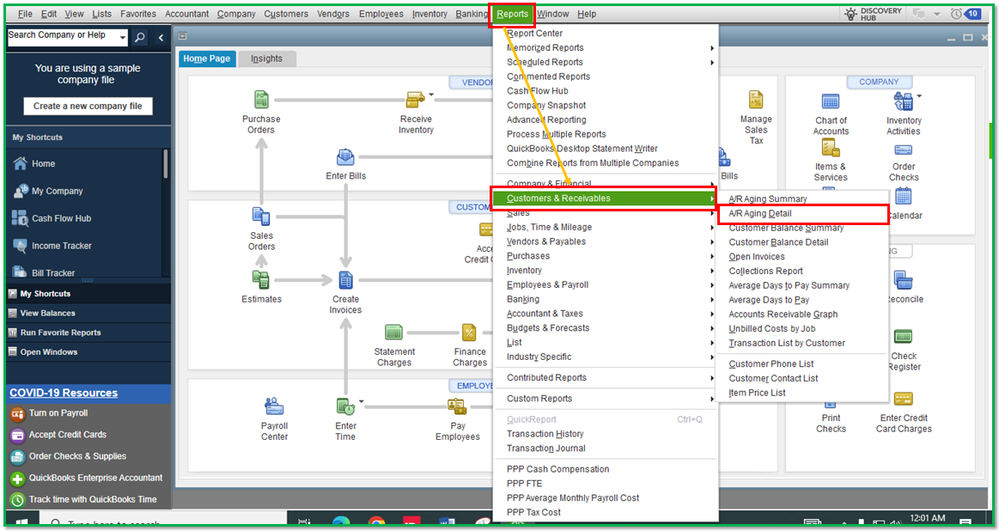
Task: Open Statement Charges icon
Action: (394, 333)
